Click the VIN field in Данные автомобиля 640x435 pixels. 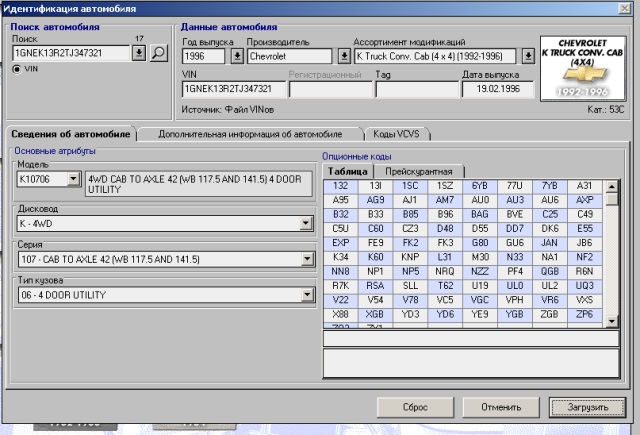(x=233, y=89)
